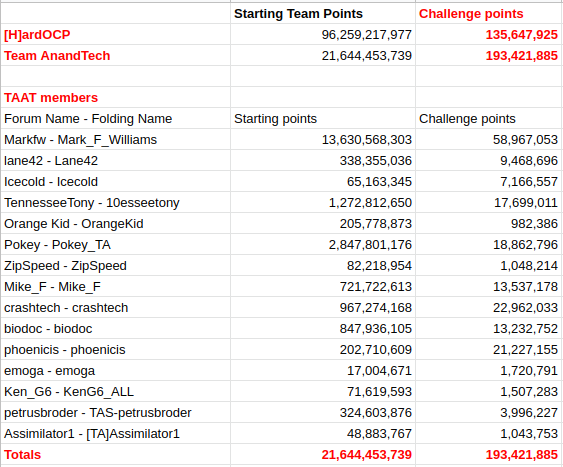Click the TAAT members heading cell
The image size is (563, 467).
click(115, 98)
